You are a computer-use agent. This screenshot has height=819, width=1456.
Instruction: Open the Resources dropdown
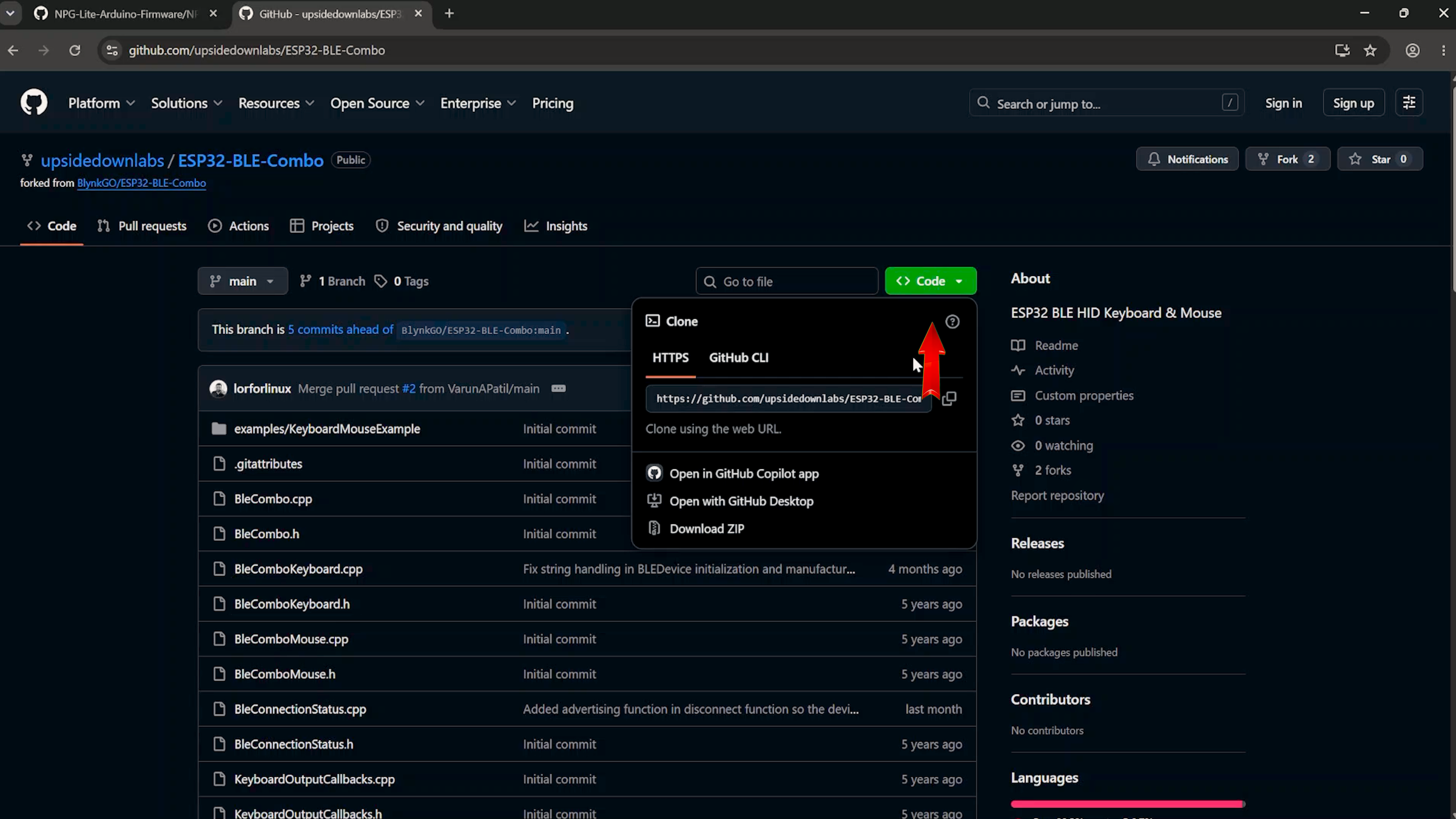tap(276, 103)
